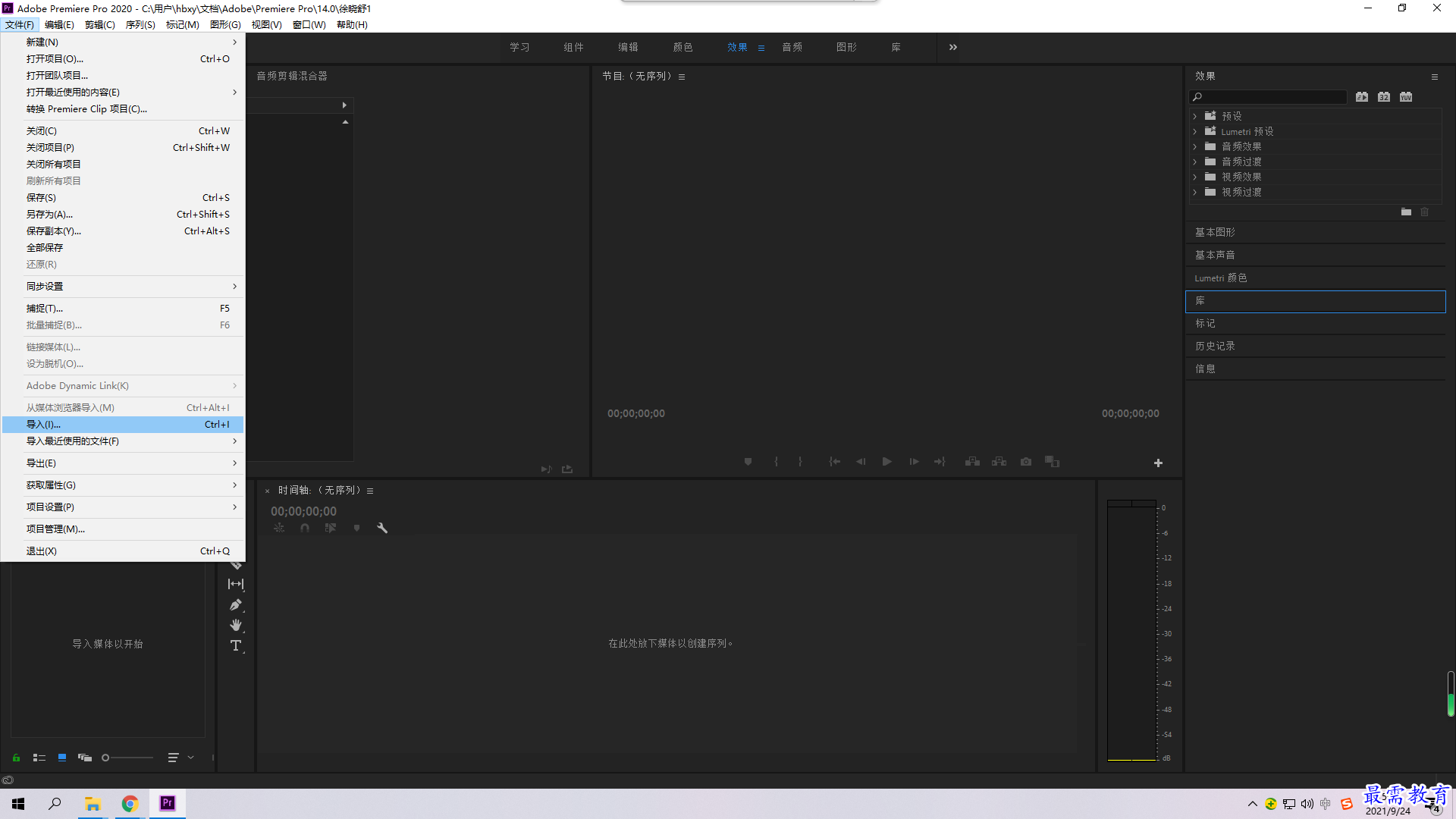This screenshot has width=1456, height=819.
Task: Go to Out point in Program monitor
Action: click(x=940, y=462)
